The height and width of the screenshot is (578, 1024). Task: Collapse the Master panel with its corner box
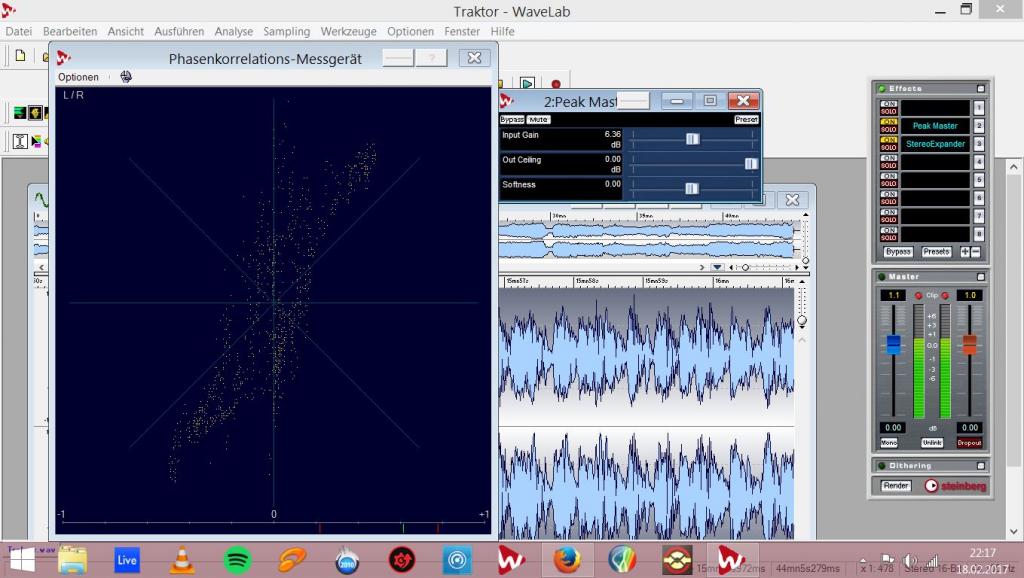pyautogui.click(x=980, y=277)
